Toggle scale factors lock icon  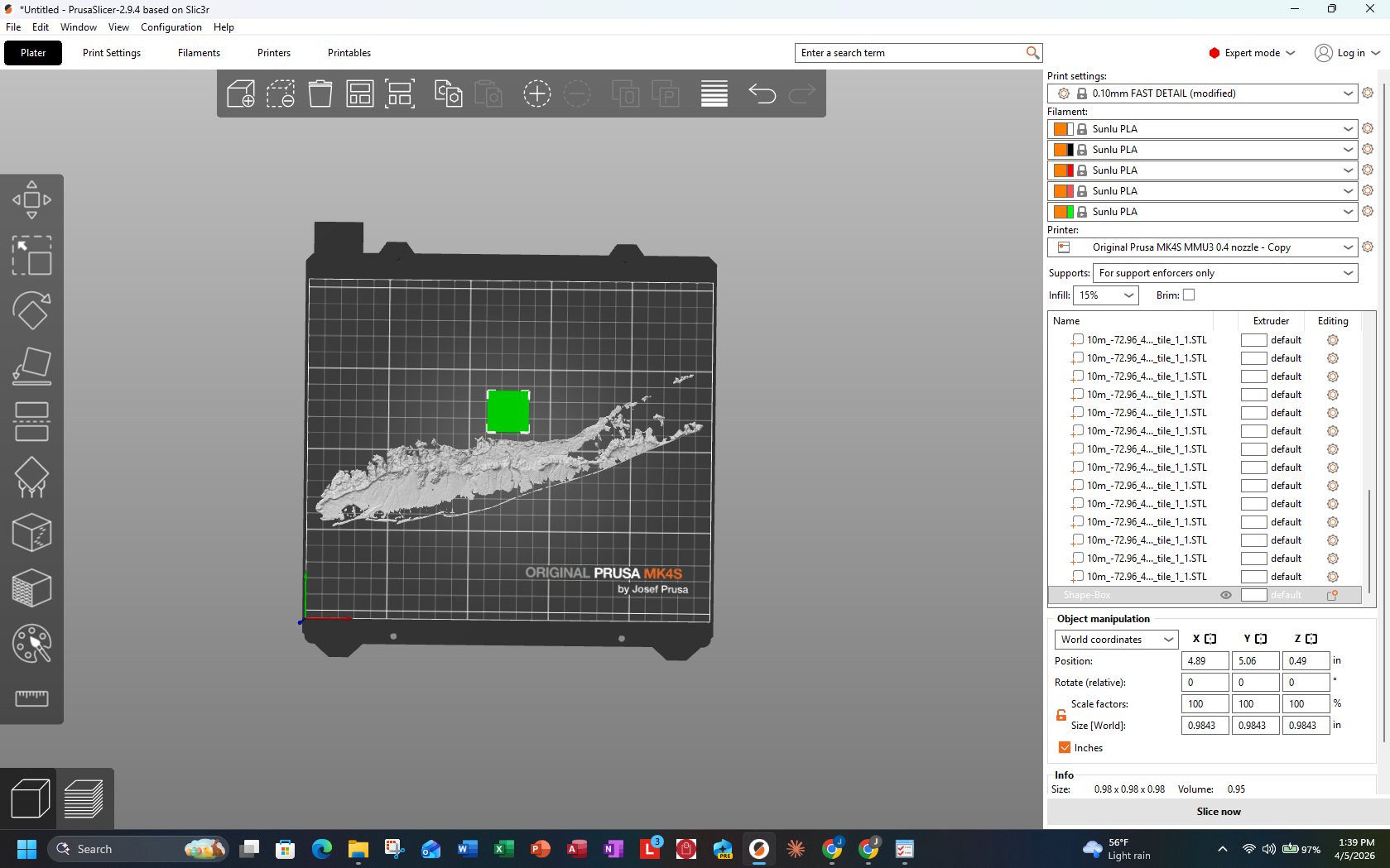pyautogui.click(x=1061, y=715)
